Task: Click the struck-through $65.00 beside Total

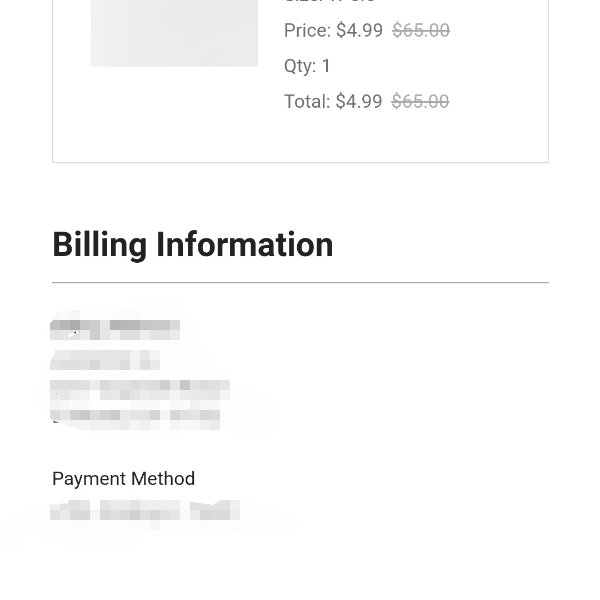Action: coord(420,101)
